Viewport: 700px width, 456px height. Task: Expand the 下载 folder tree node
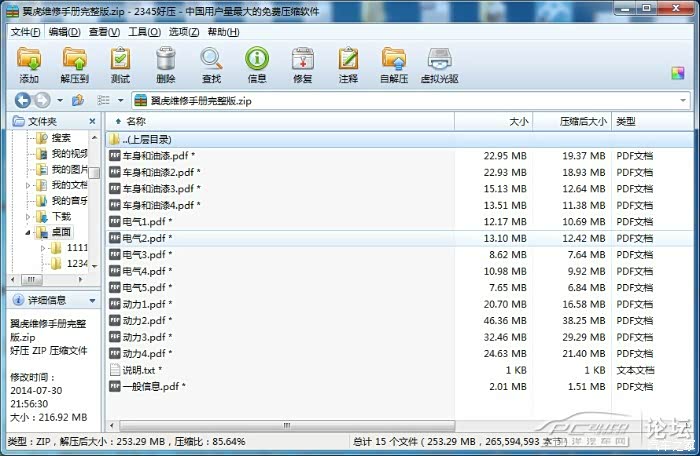point(28,216)
